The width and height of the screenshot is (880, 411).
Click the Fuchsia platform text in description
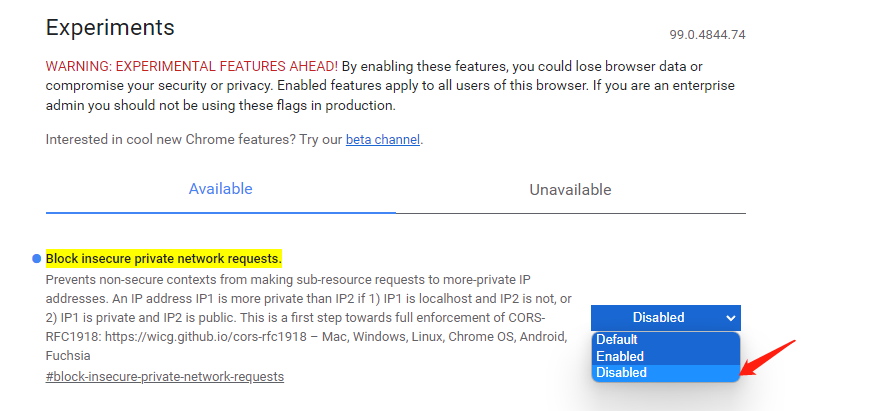click(68, 356)
